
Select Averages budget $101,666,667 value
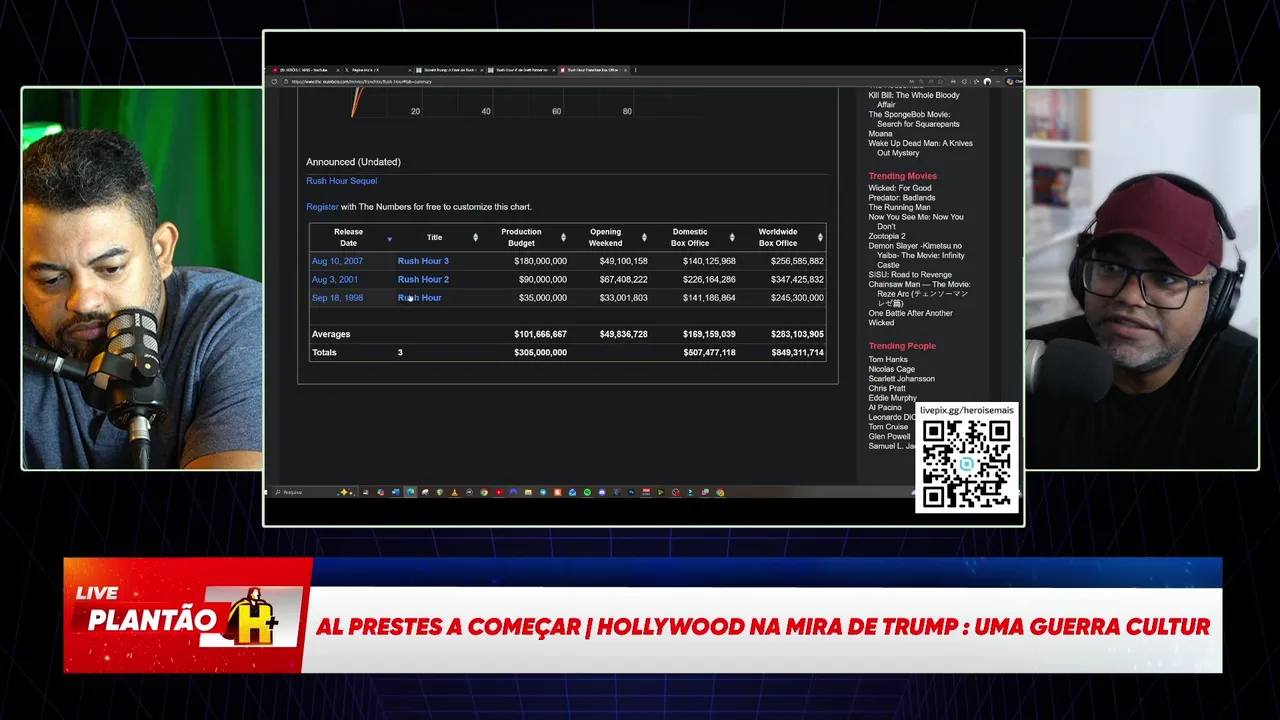pyautogui.click(x=540, y=334)
